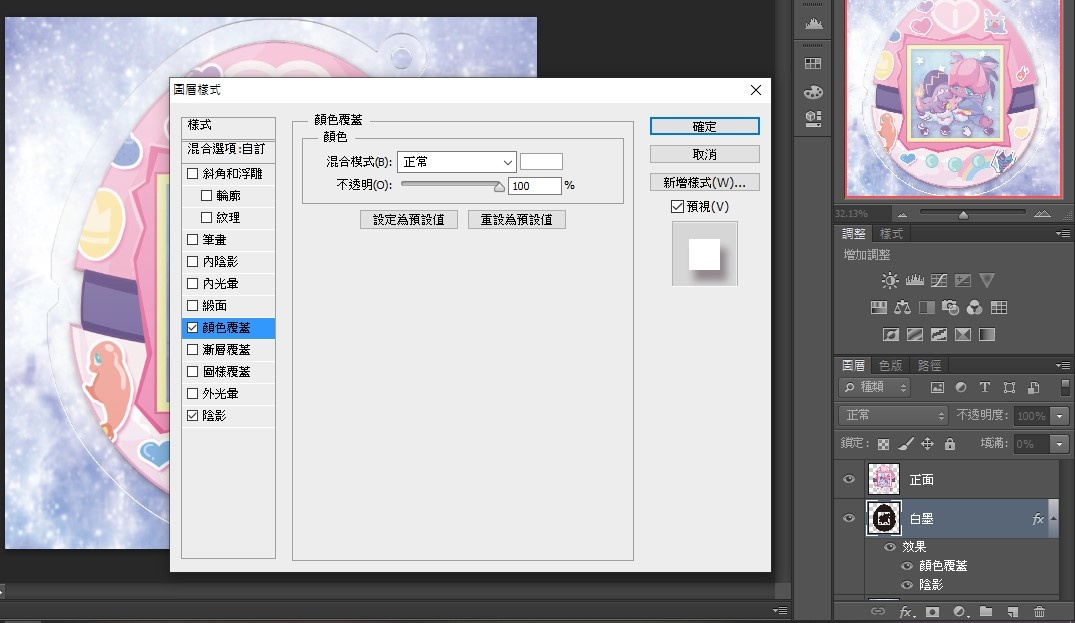Open 混合模式 dropdown in dialog
Image resolution: width=1075 pixels, height=623 pixels.
457,162
